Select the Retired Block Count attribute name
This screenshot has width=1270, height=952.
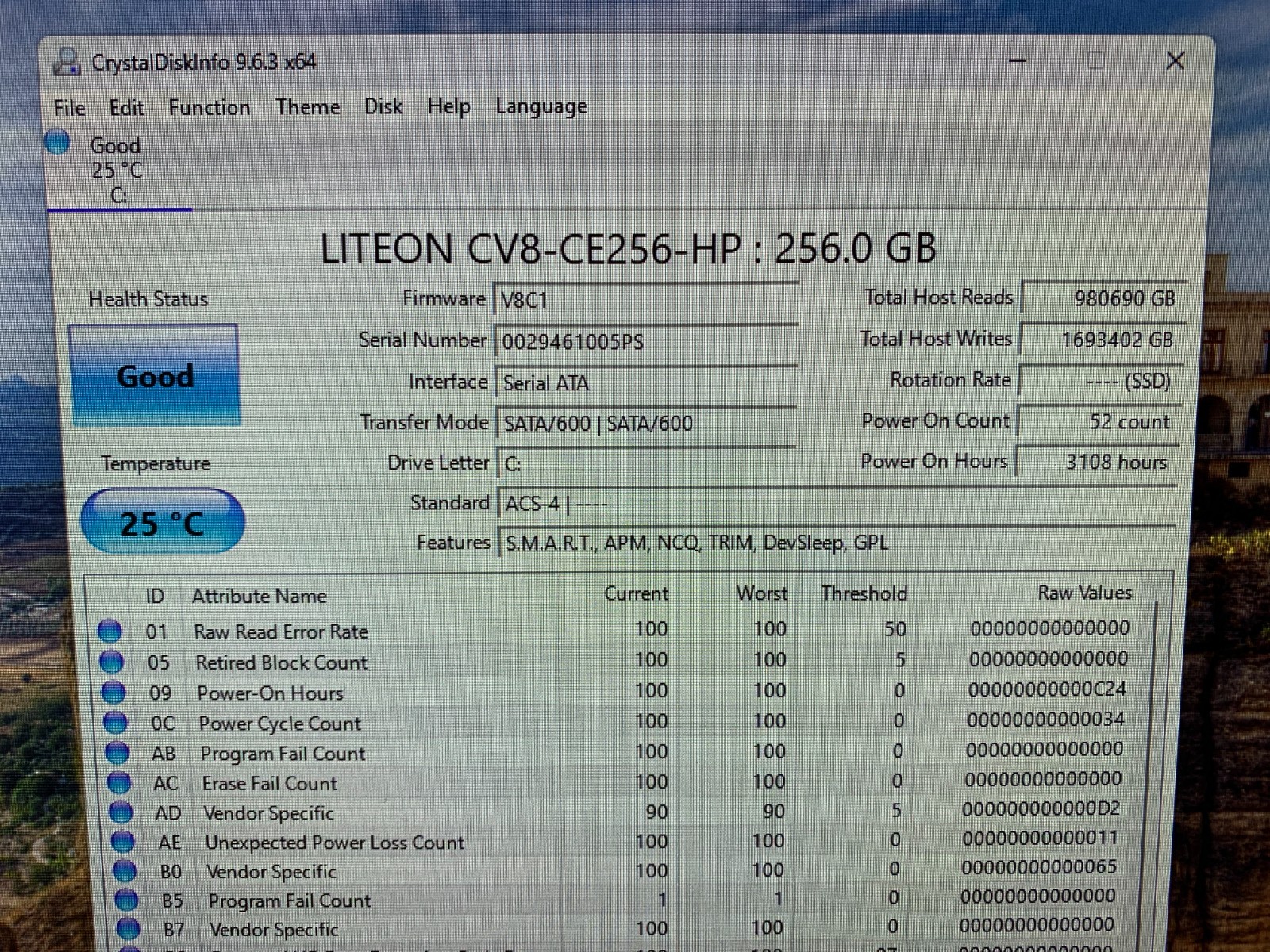coord(282,662)
